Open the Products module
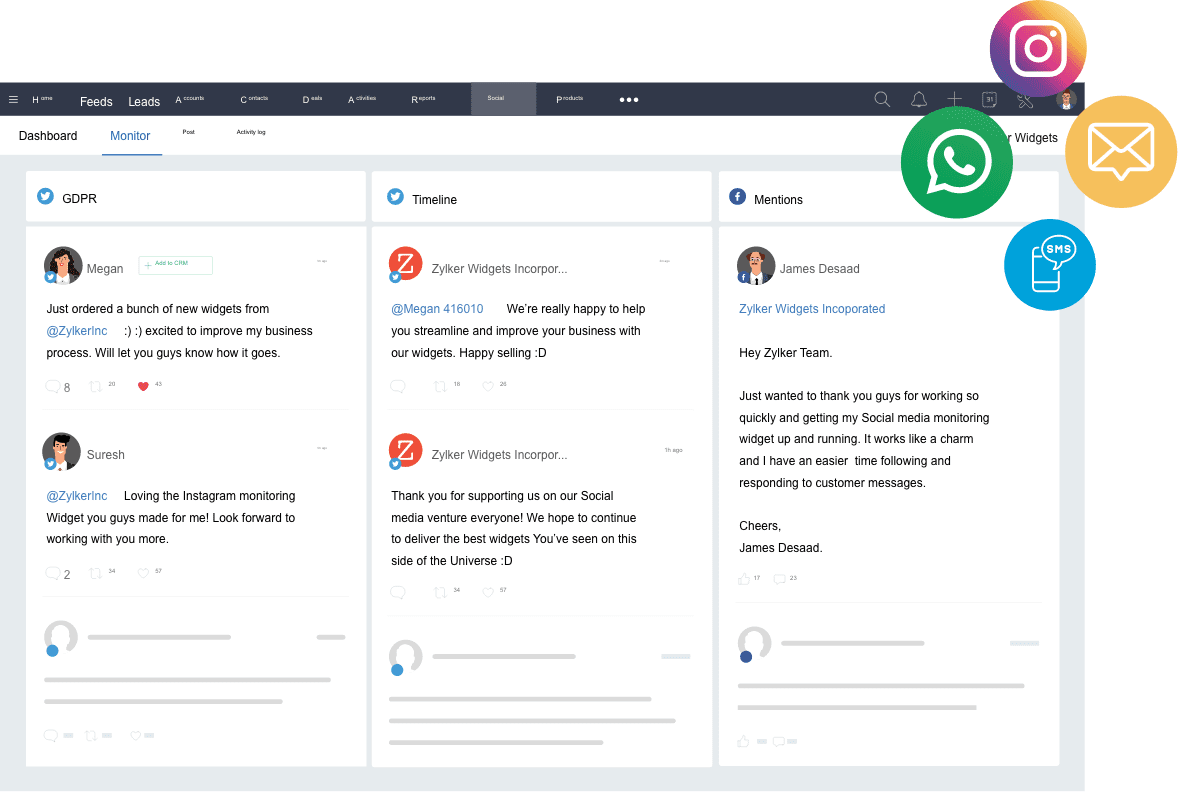The image size is (1195, 792). 570,99
